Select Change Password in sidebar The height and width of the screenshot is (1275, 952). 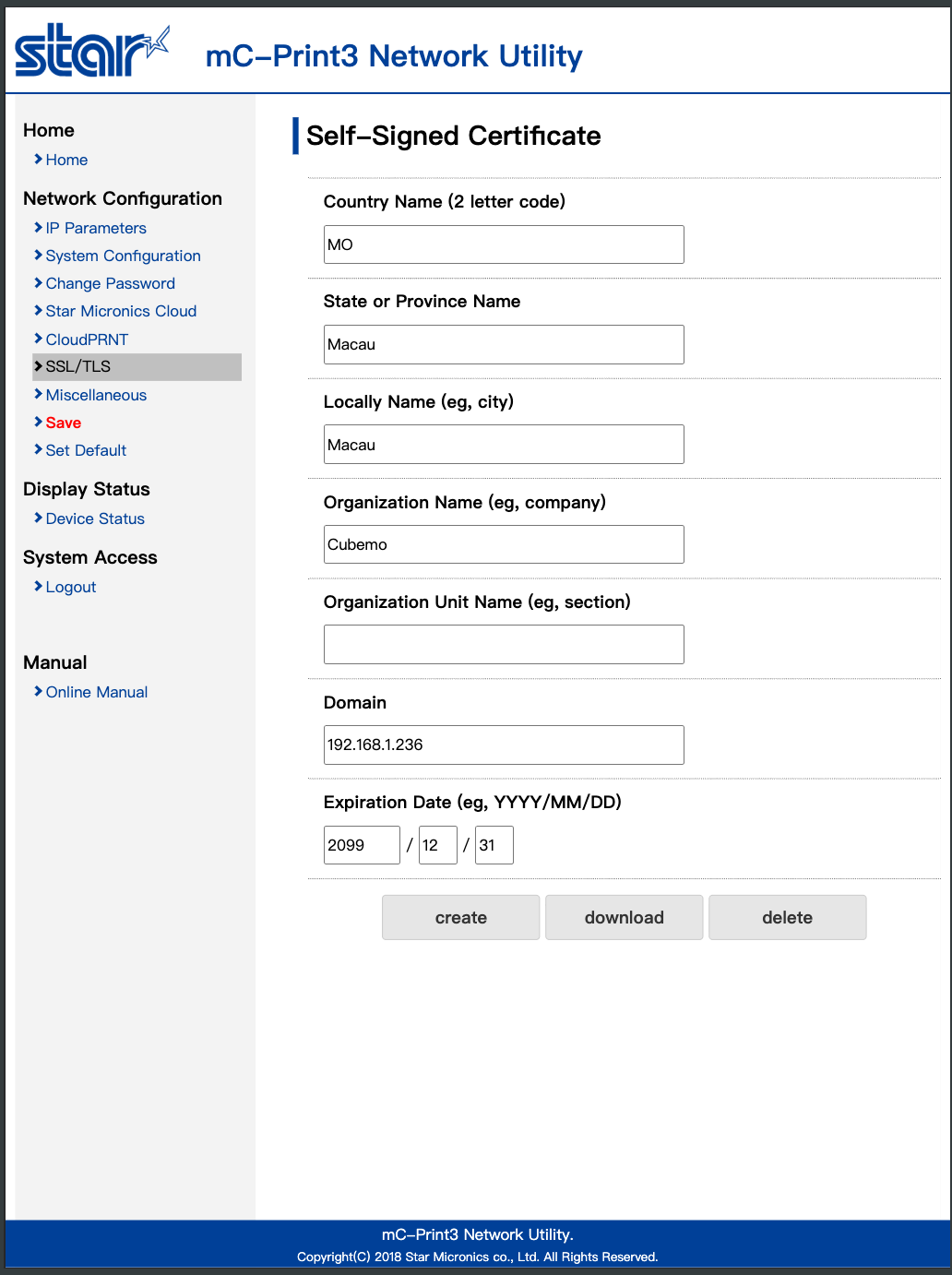click(x=110, y=283)
